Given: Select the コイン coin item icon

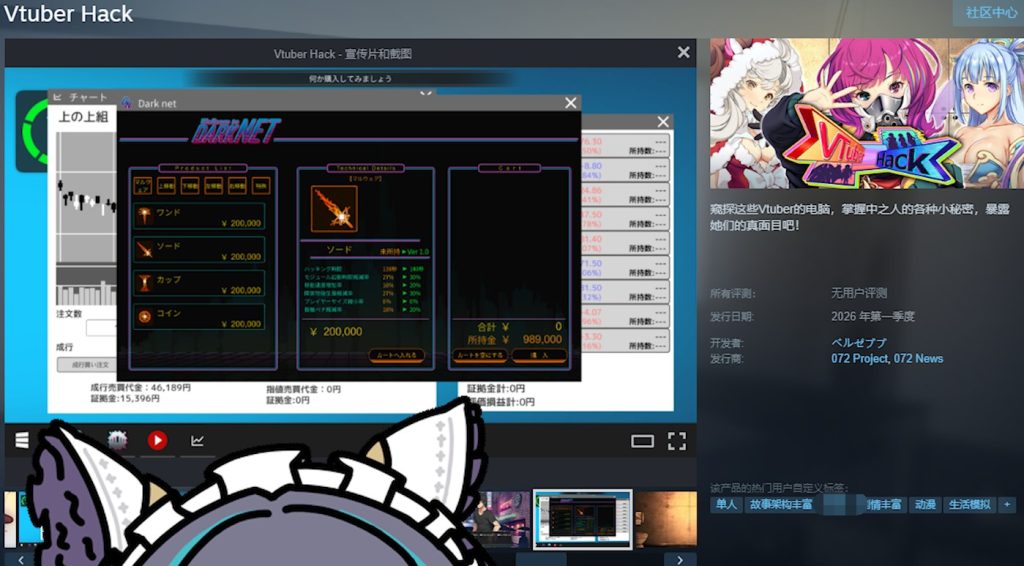Looking at the screenshot, I should pyautogui.click(x=145, y=317).
